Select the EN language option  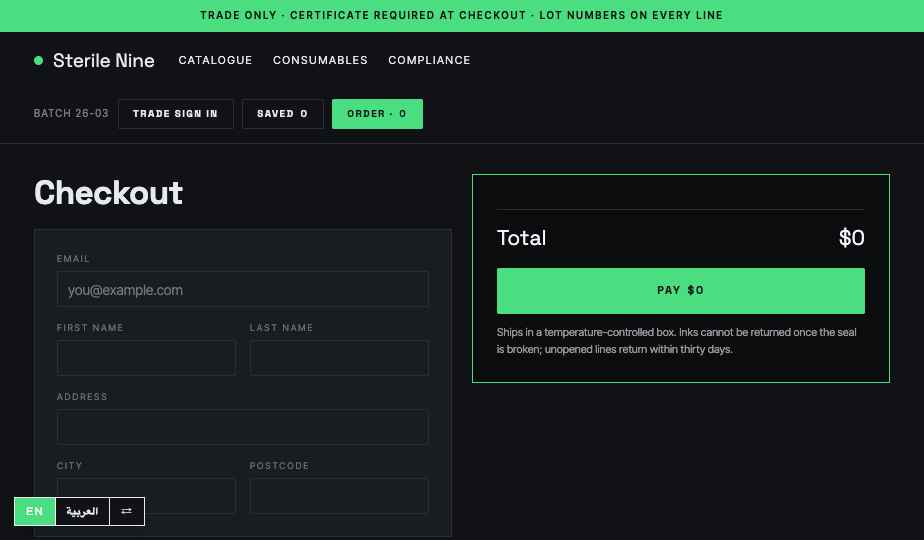coord(35,511)
